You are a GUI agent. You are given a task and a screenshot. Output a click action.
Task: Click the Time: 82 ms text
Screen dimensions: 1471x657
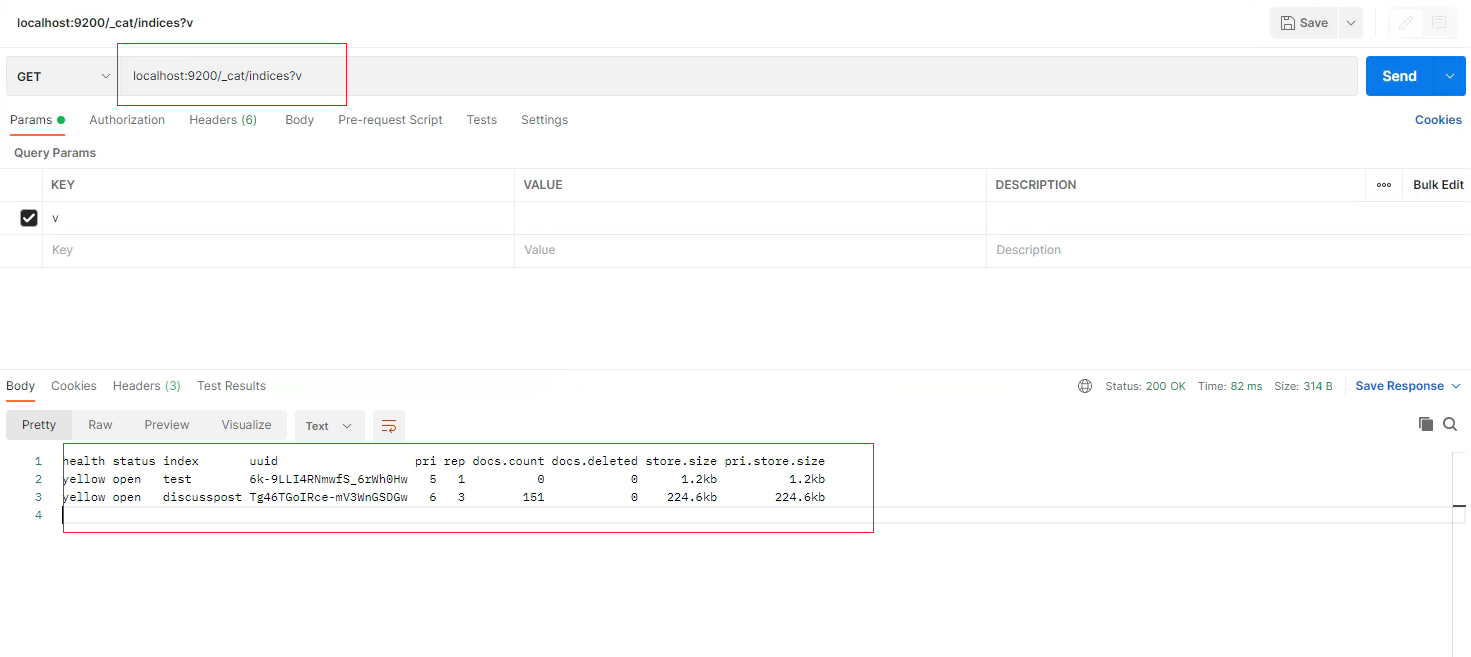coord(1230,386)
